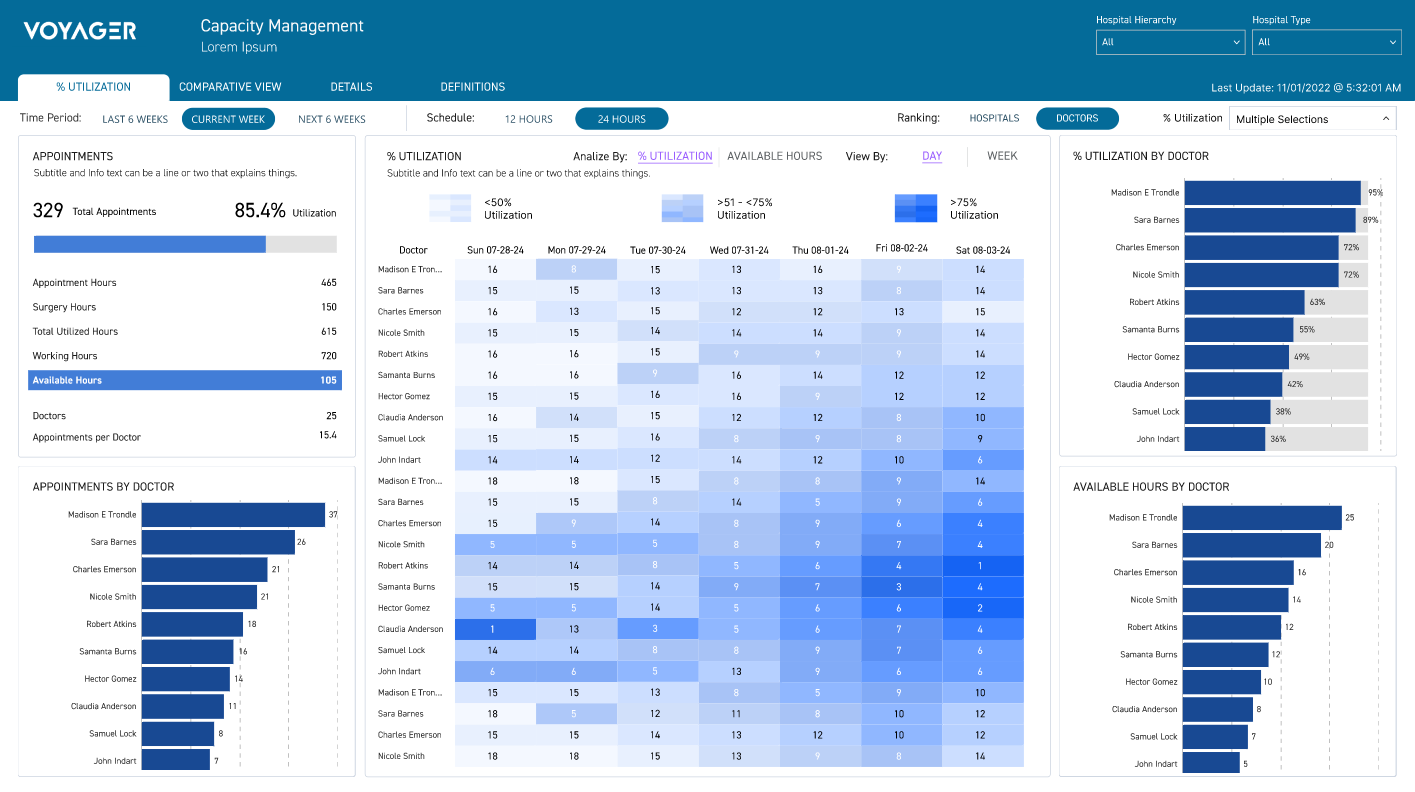Select the highlighted Available Hours row
Screen dimensions: 1415x792
185,380
